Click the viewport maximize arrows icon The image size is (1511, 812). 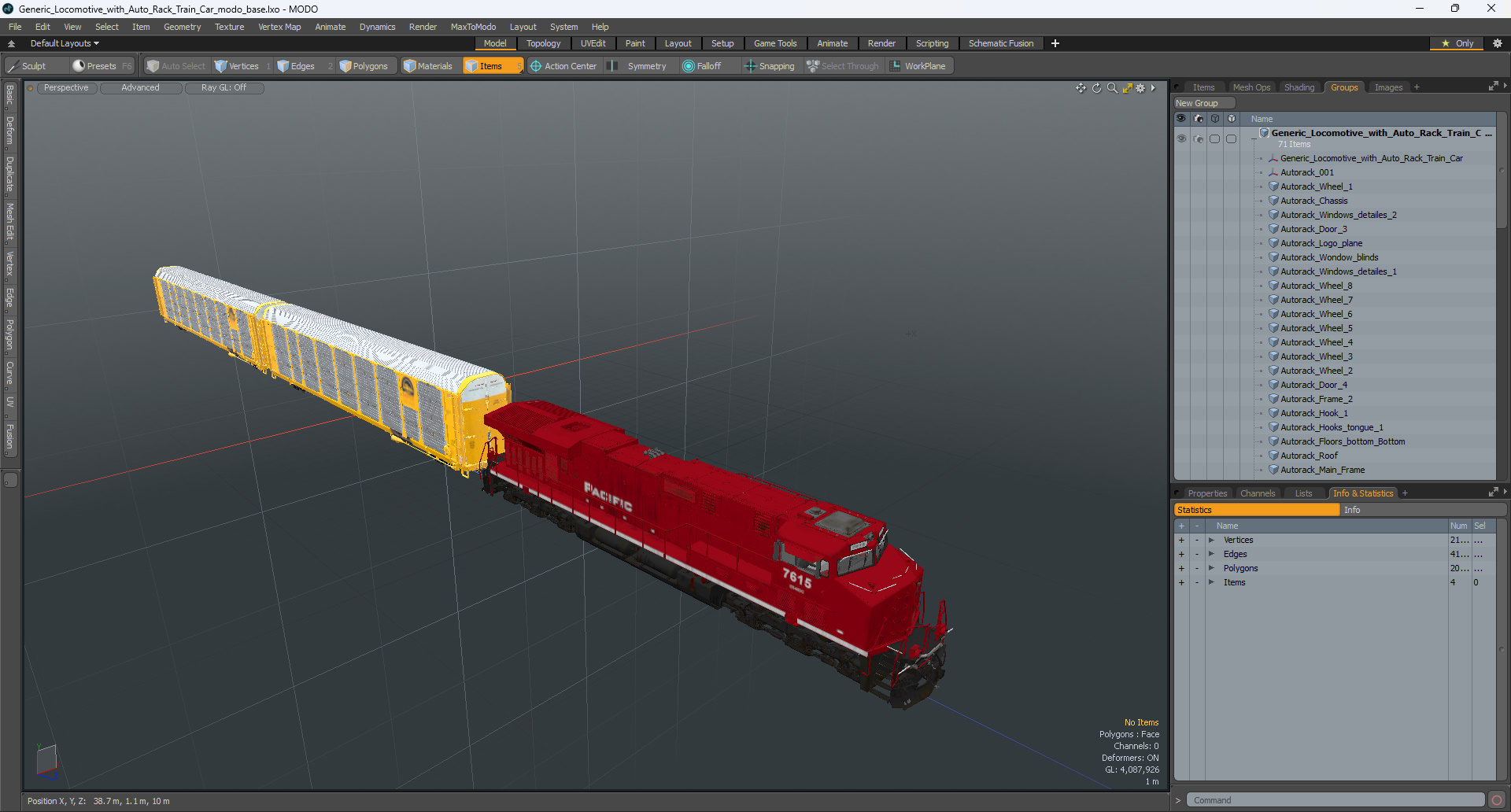tap(1127, 88)
